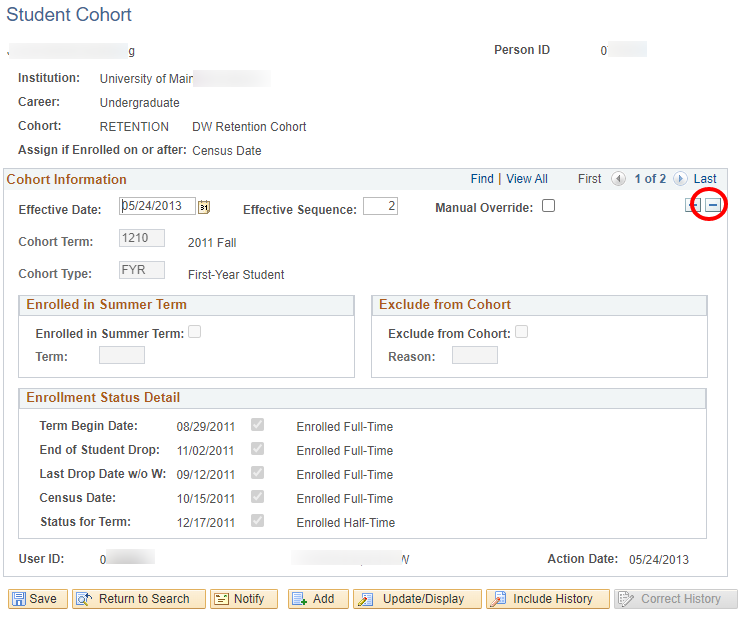Add a new row with the plus button
The width and height of the screenshot is (748, 621).
pos(693,206)
